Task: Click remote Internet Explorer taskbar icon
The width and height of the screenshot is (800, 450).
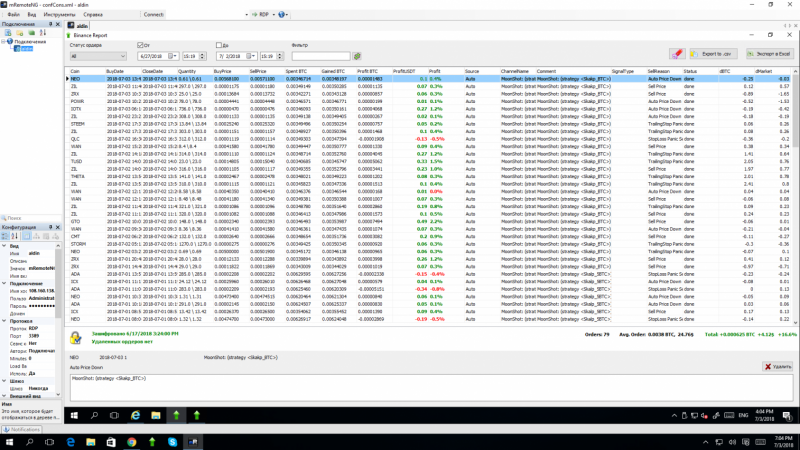Action: point(135,415)
